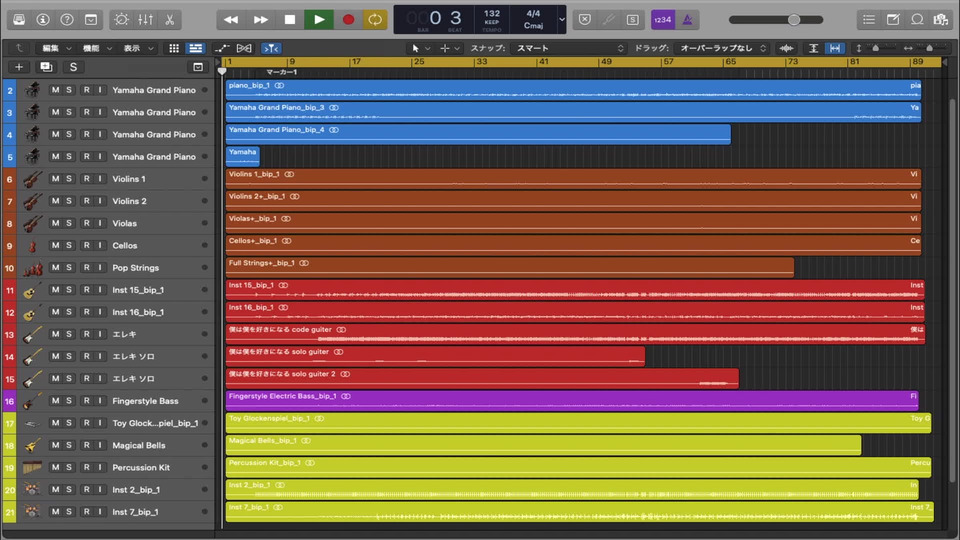Click the Cellos instrument icon
Screen dimensions: 960x540
pyautogui.click(x=32, y=246)
